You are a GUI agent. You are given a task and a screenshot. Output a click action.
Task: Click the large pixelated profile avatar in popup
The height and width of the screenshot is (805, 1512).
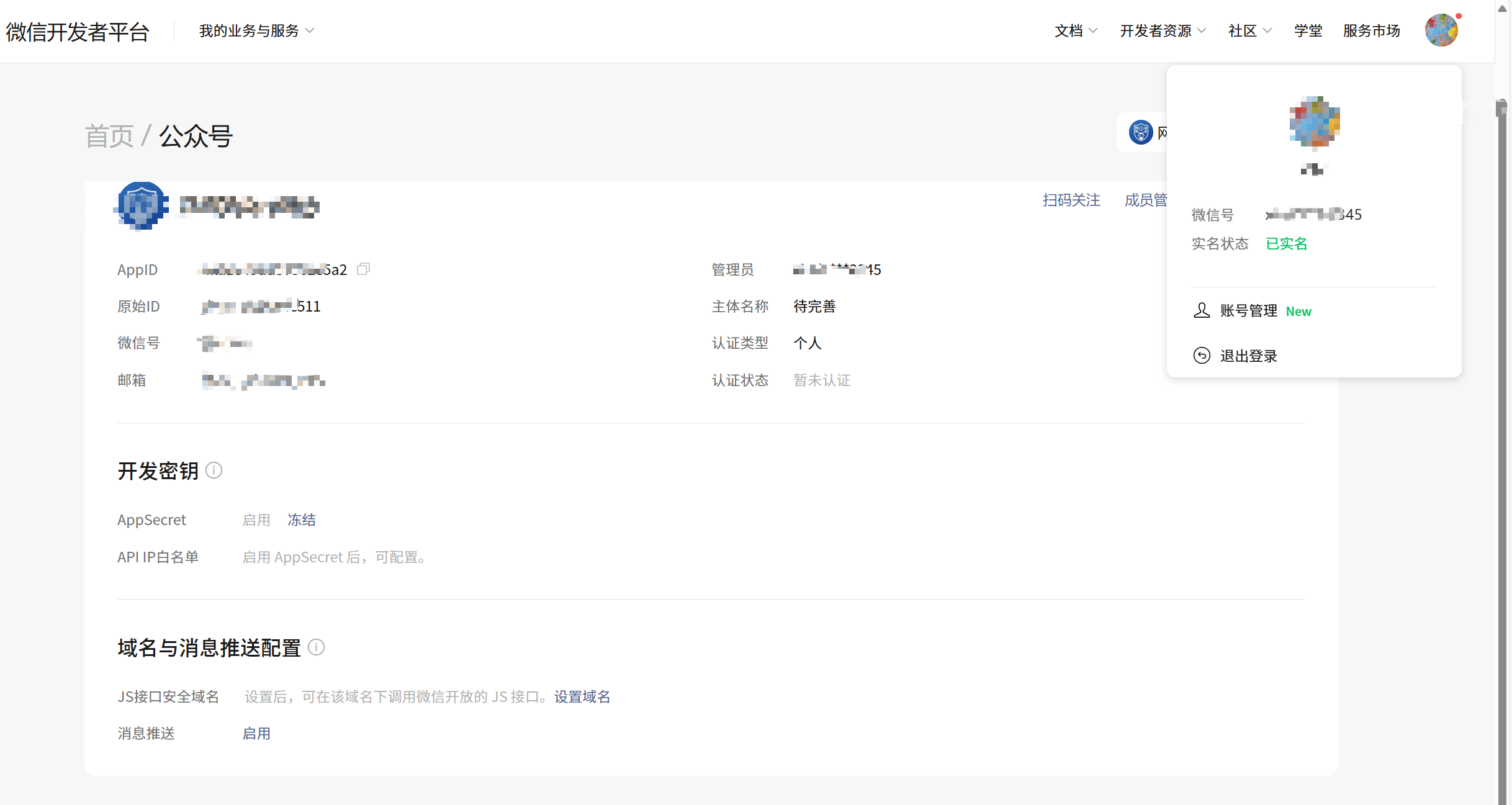[1314, 122]
